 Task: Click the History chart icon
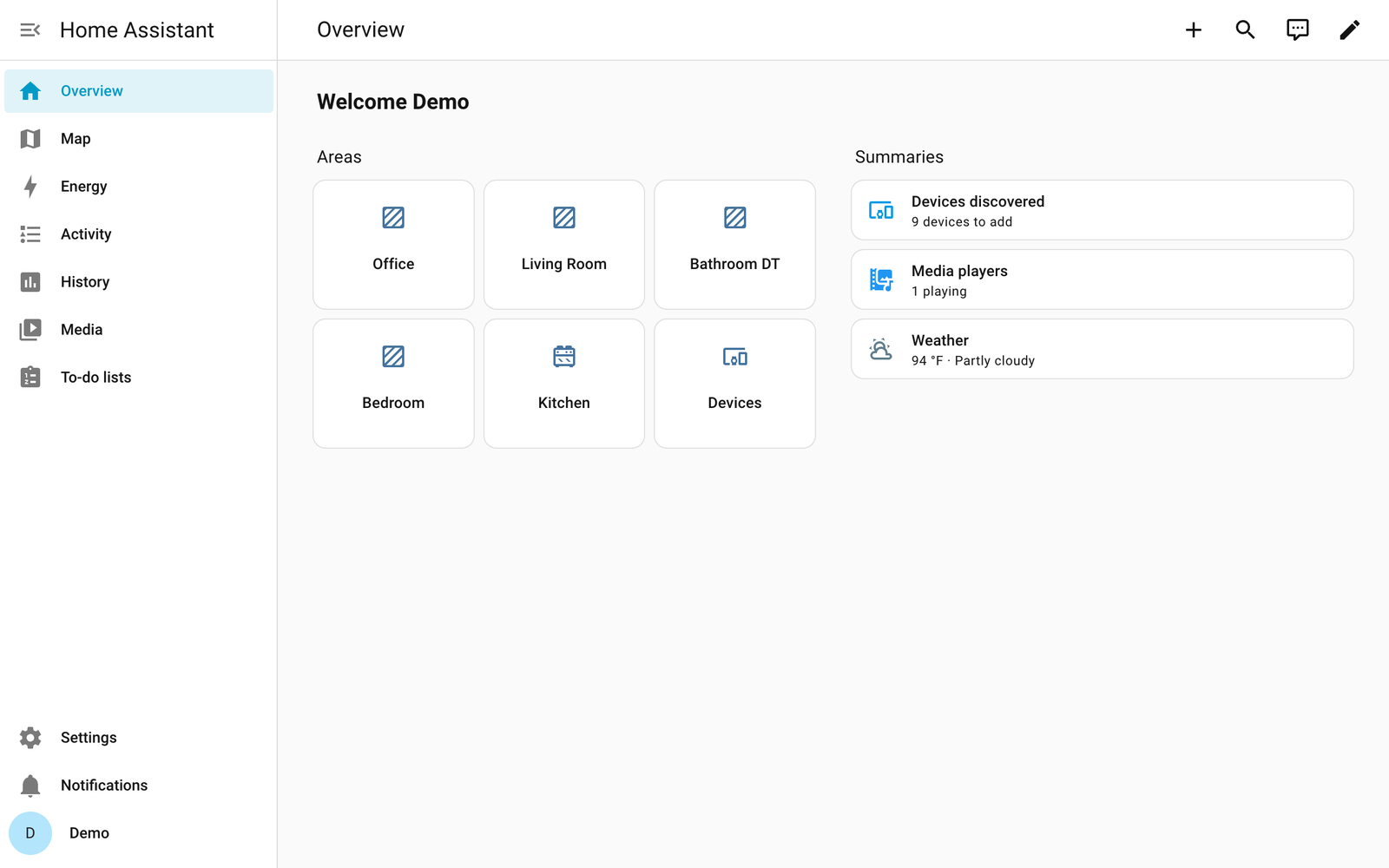(30, 282)
